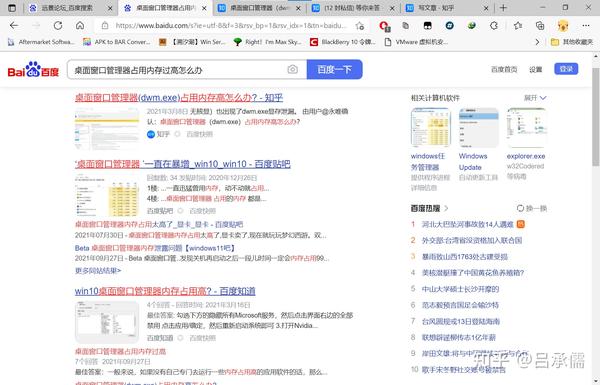Open the APK to BAR Conver... bookmark
Viewport: 600px width, 385px height.
coord(117,42)
